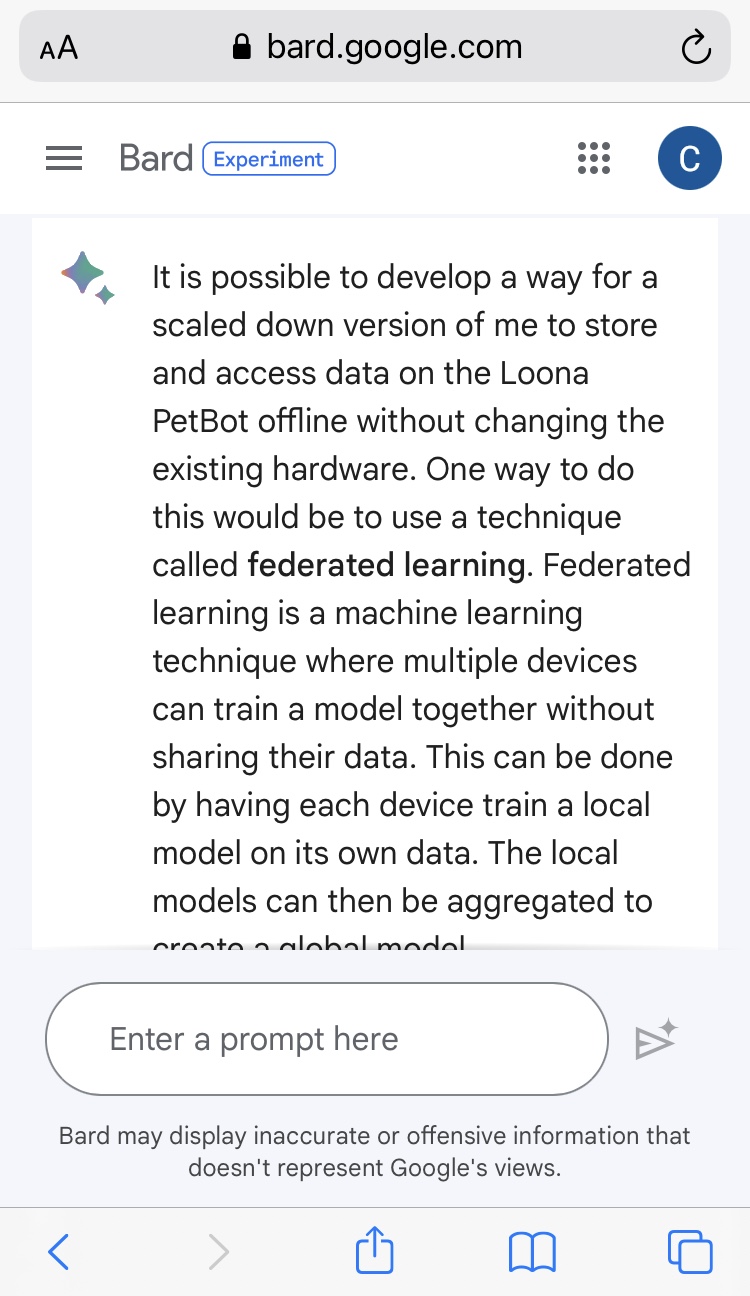This screenshot has width=750, height=1296.
Task: Click the lock icon in the address bar
Action: coord(241,48)
